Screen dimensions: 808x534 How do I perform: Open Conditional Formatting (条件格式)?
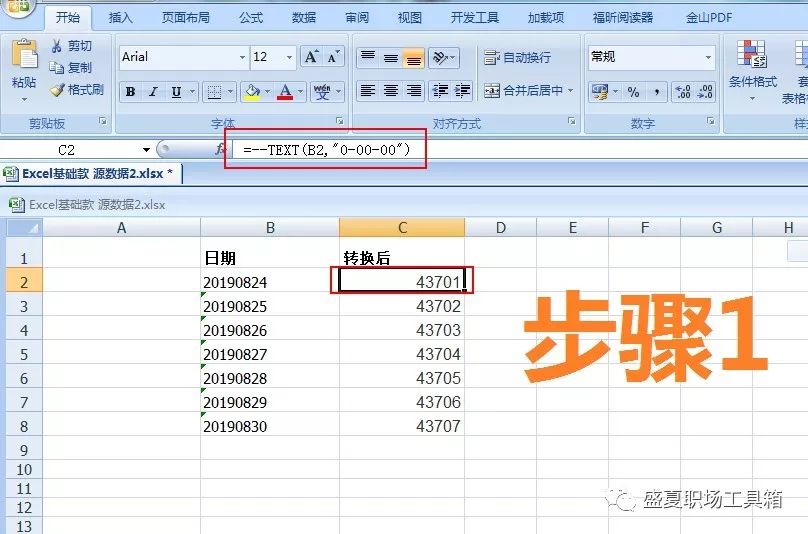coord(752,71)
